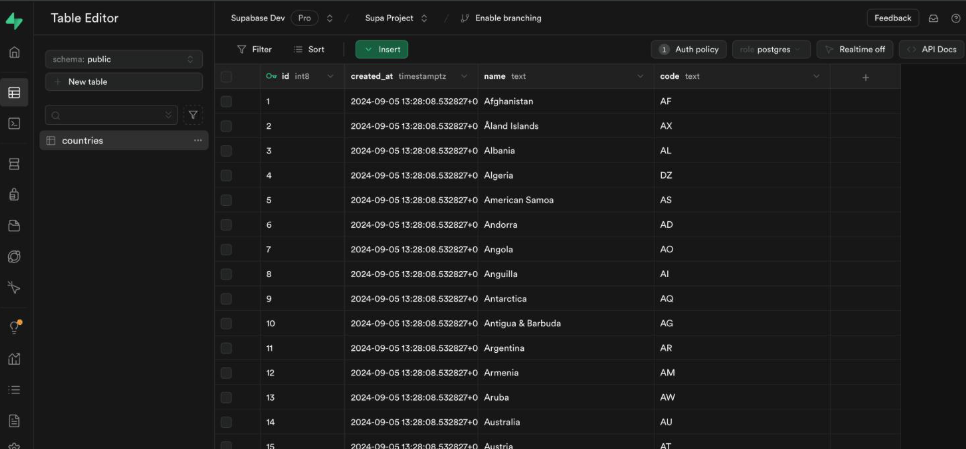Click the Feedback button
The height and width of the screenshot is (449, 966).
click(x=893, y=18)
